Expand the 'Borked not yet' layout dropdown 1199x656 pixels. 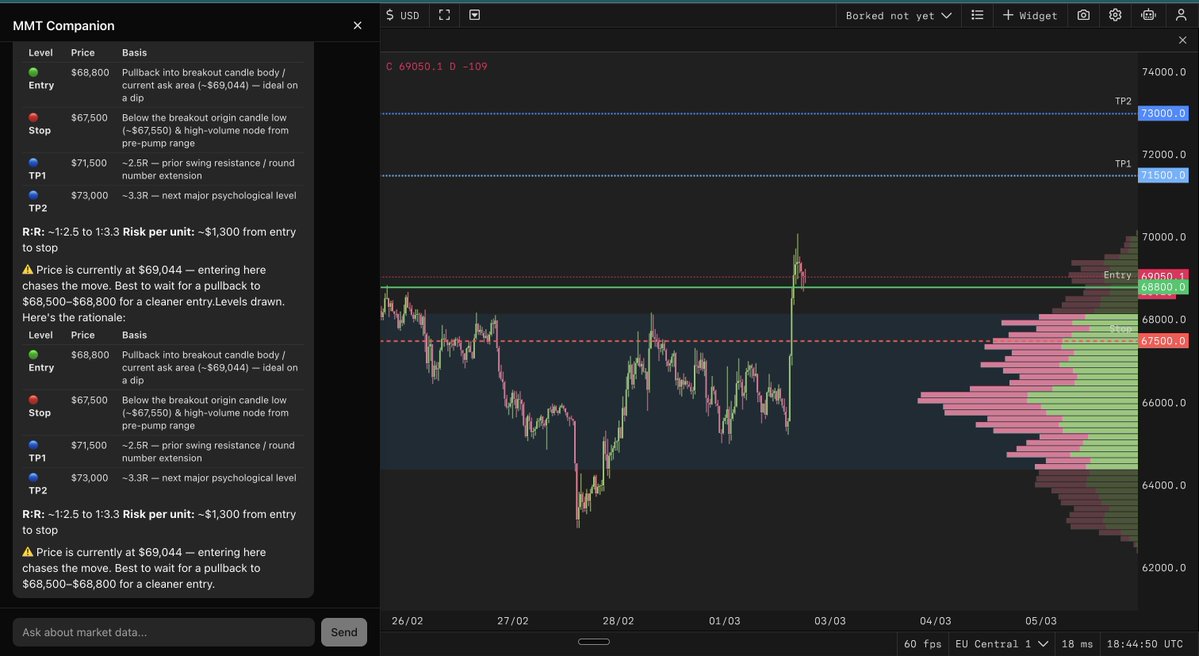[x=898, y=15]
